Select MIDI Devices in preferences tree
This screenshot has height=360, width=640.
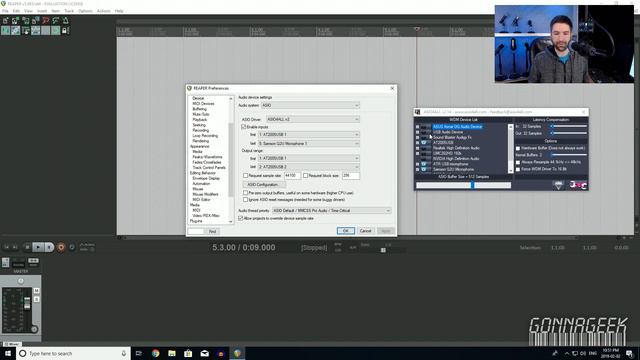coord(203,104)
